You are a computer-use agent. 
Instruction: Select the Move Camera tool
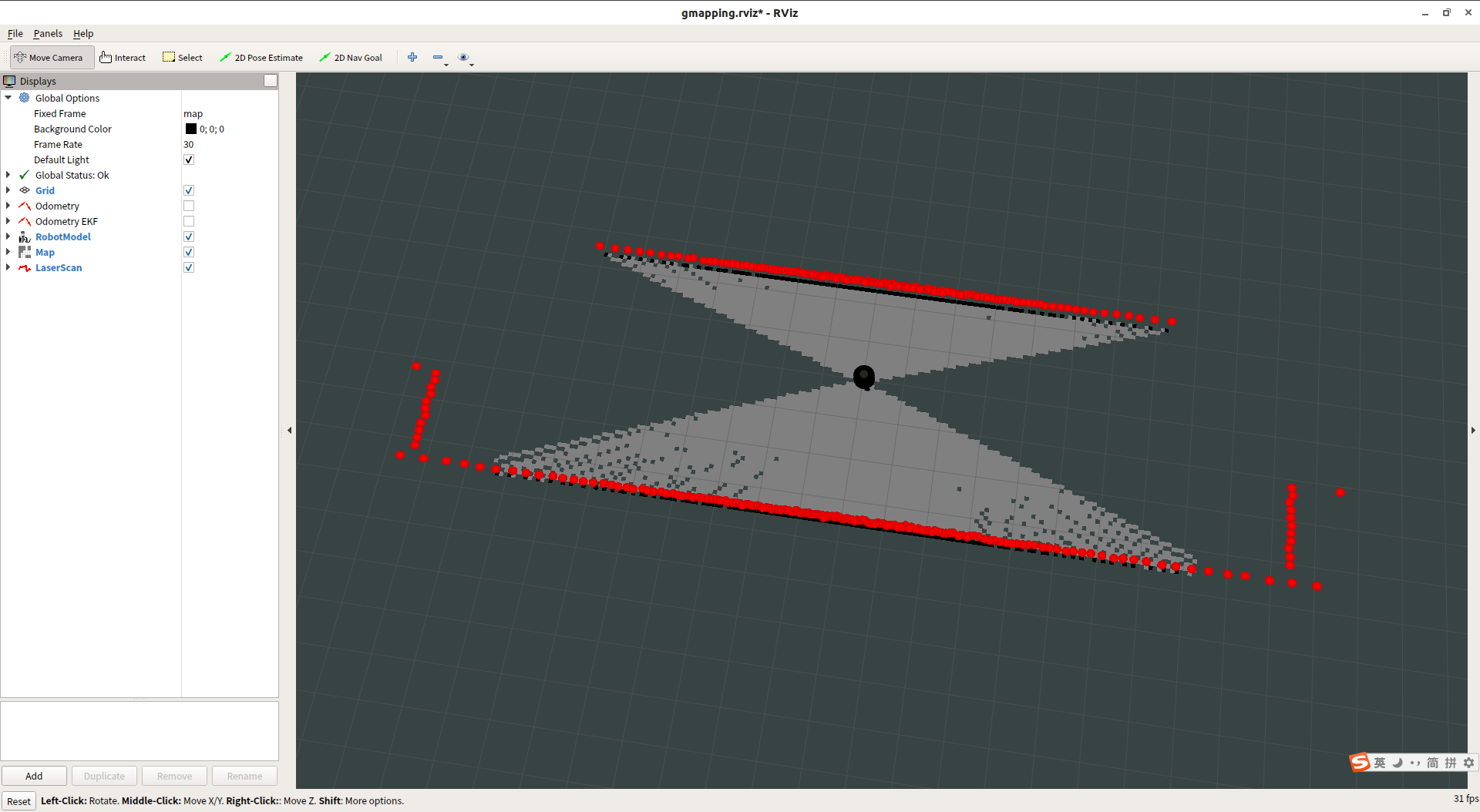click(x=52, y=58)
